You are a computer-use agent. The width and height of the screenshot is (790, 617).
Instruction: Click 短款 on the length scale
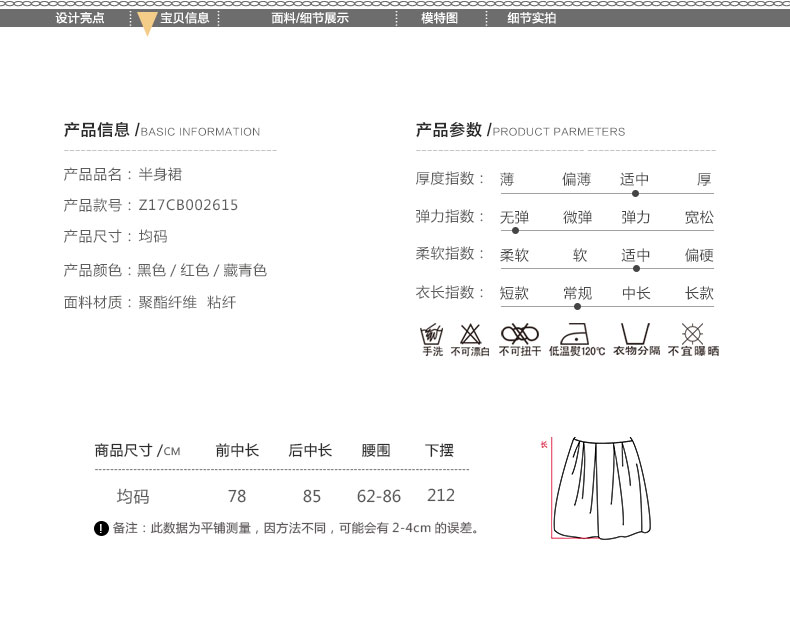click(x=514, y=293)
